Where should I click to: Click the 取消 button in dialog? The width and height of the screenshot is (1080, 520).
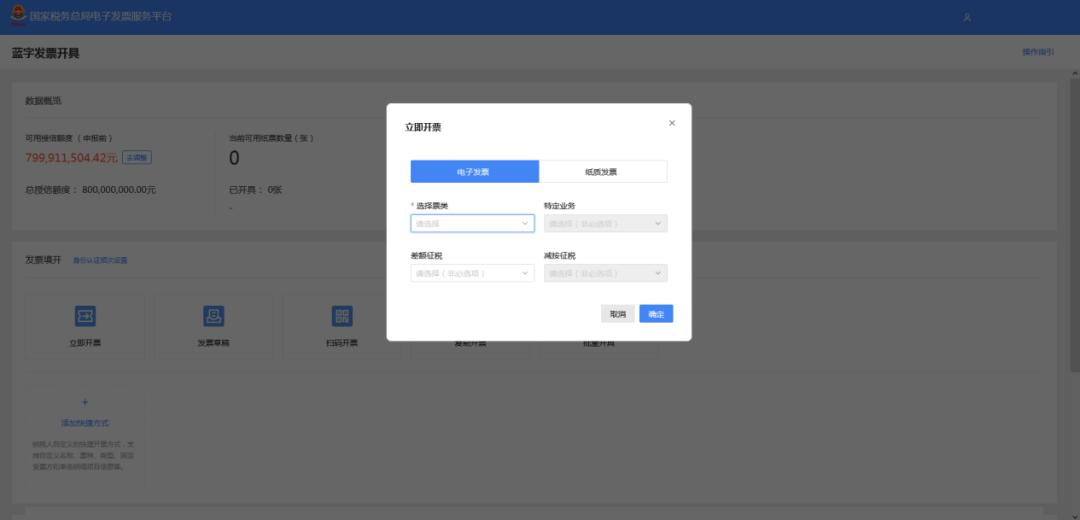(x=618, y=314)
